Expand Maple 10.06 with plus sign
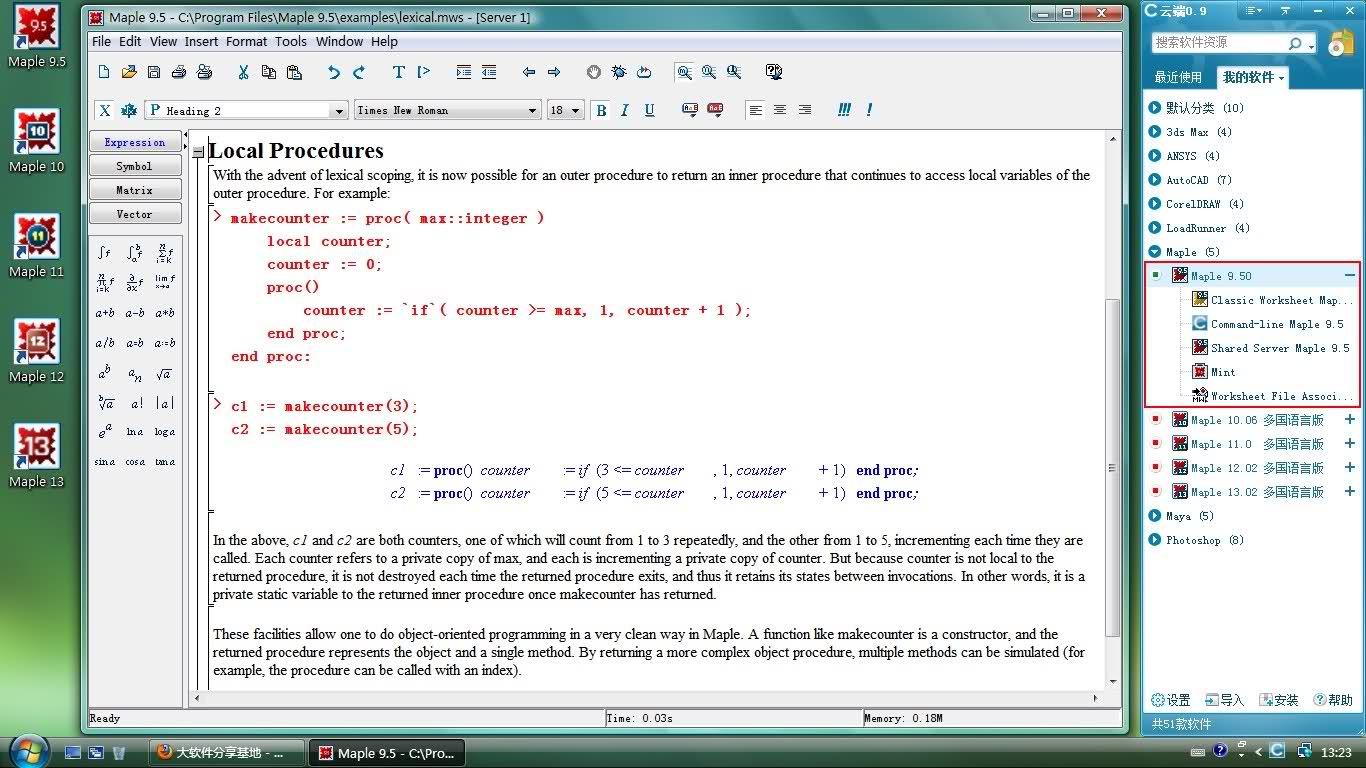Viewport: 1366px width, 768px height. [1350, 419]
